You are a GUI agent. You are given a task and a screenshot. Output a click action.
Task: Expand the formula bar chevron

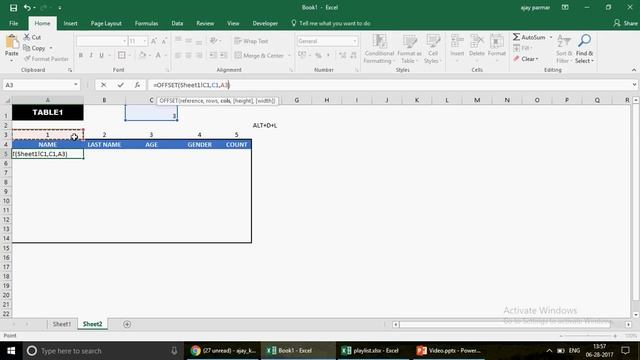pyautogui.click(x=634, y=85)
